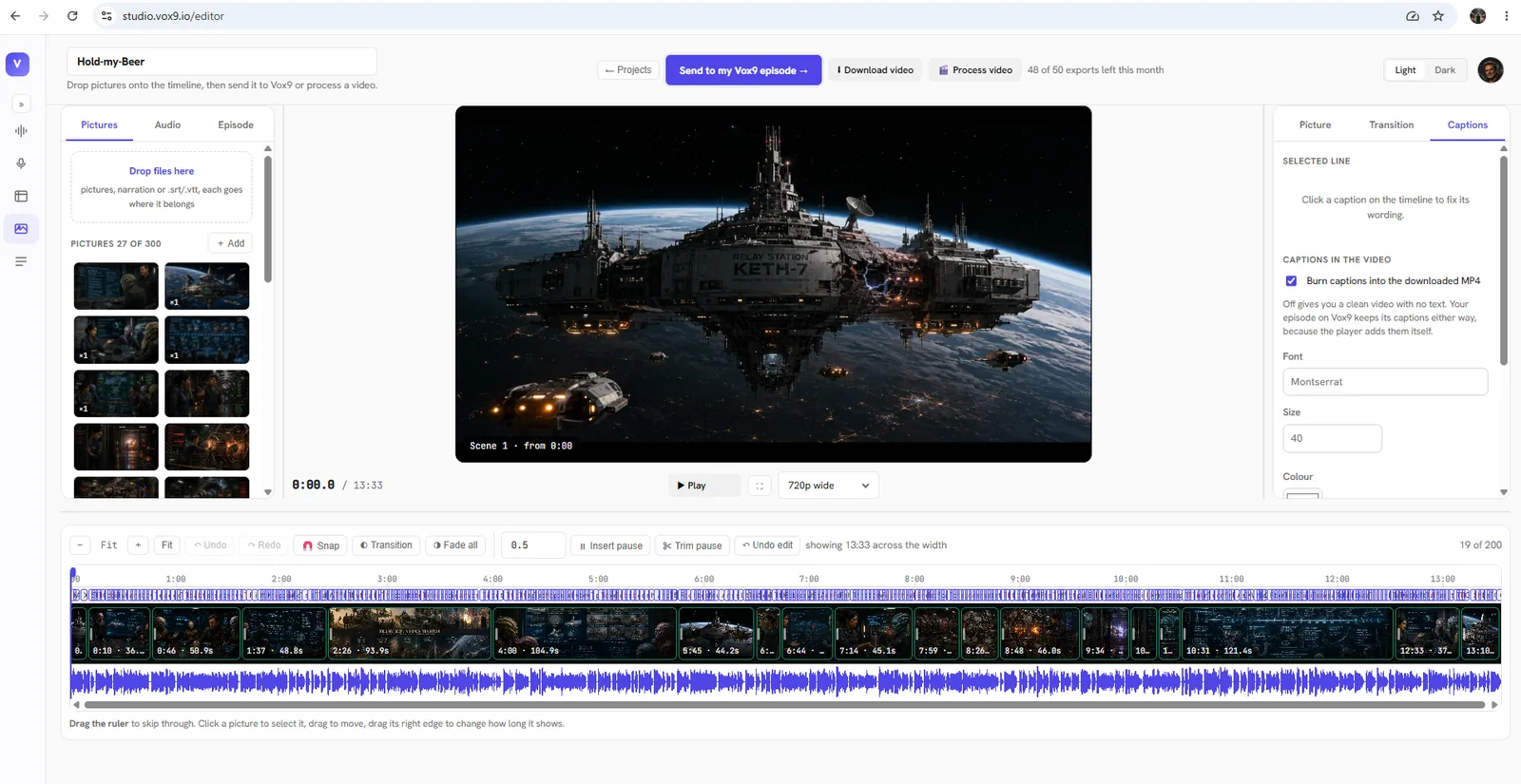Click the 10:00 mark on the timeline ruler
This screenshot has width=1521, height=784.
tap(1126, 579)
